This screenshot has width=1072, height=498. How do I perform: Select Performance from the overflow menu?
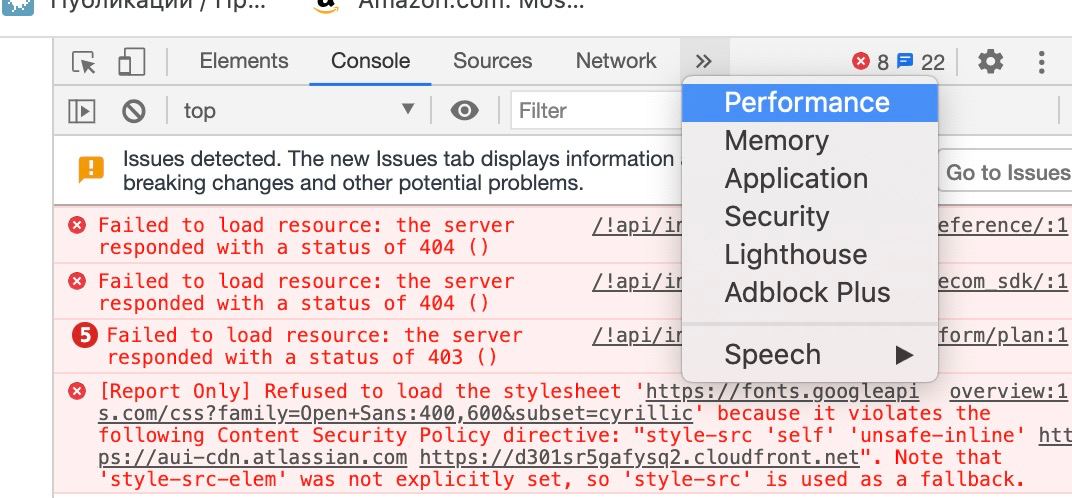tap(809, 103)
